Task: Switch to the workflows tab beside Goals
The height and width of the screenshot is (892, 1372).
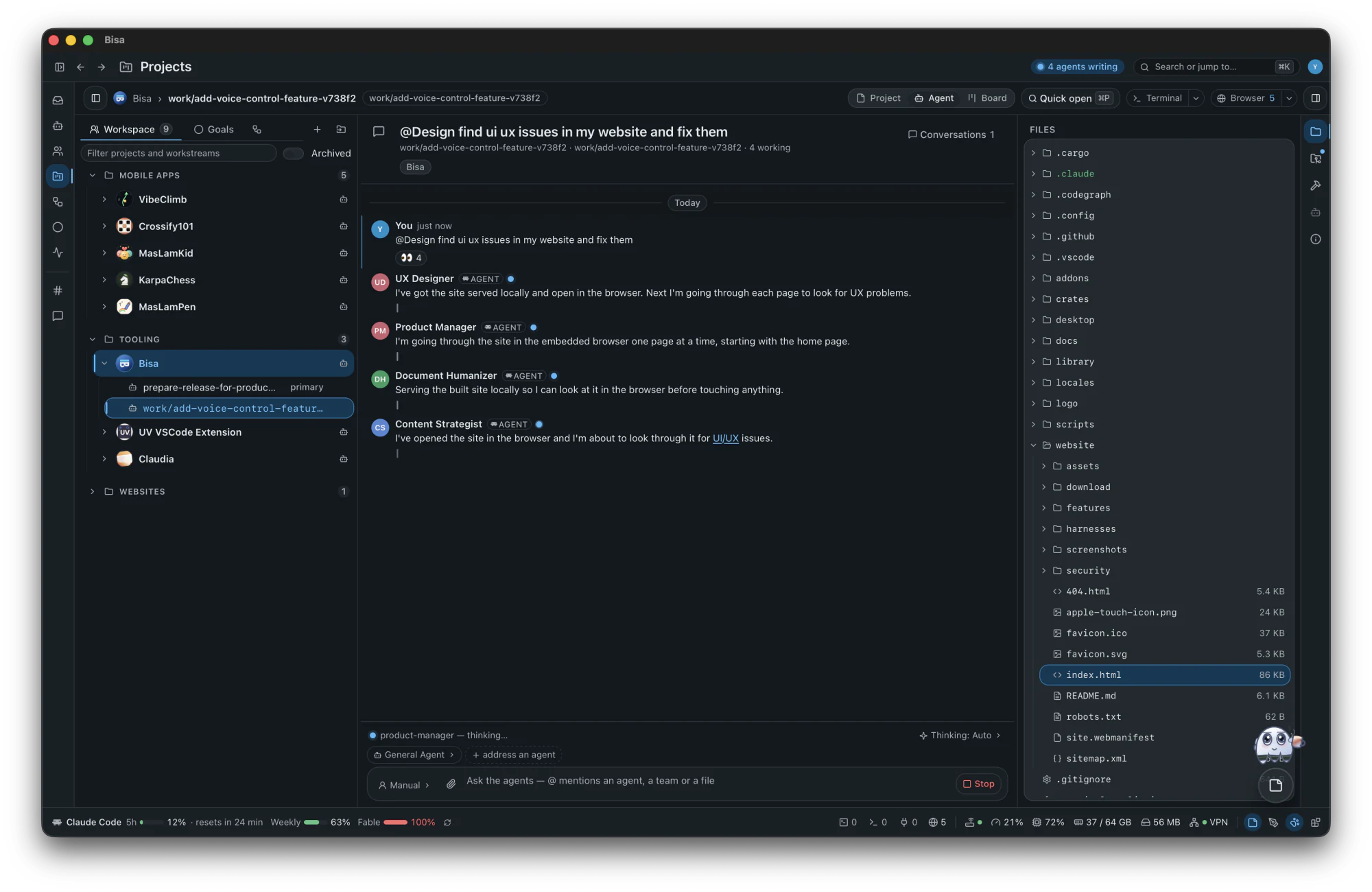Action: pos(257,129)
